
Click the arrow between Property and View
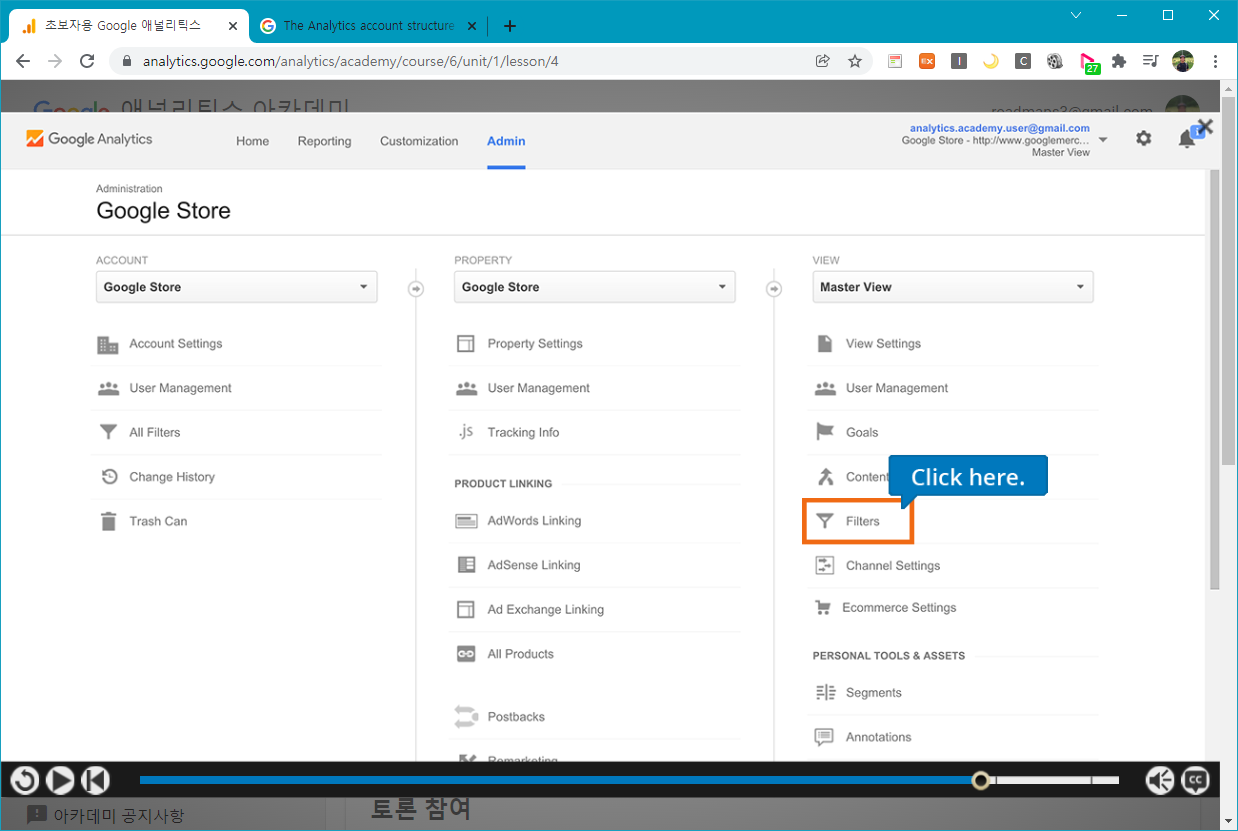pos(773,289)
